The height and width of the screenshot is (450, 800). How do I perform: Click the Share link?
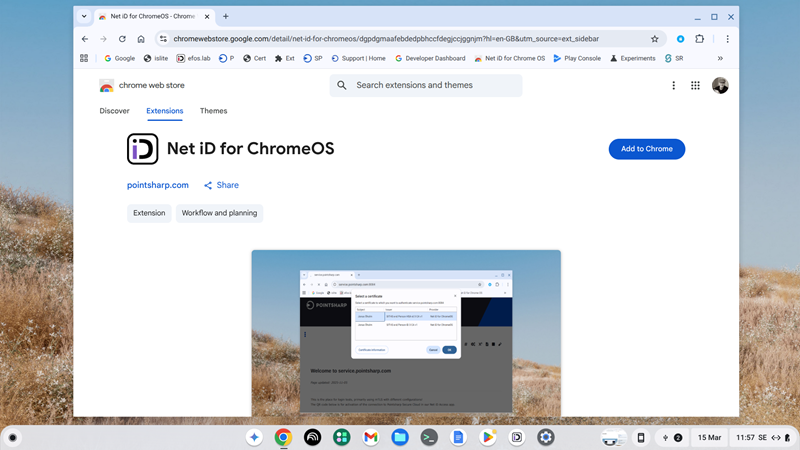pos(221,185)
